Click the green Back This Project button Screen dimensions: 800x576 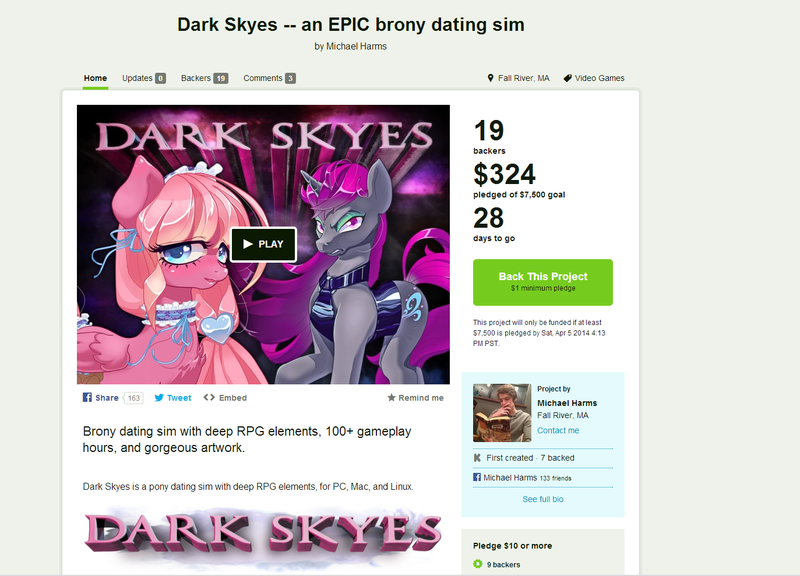(543, 282)
